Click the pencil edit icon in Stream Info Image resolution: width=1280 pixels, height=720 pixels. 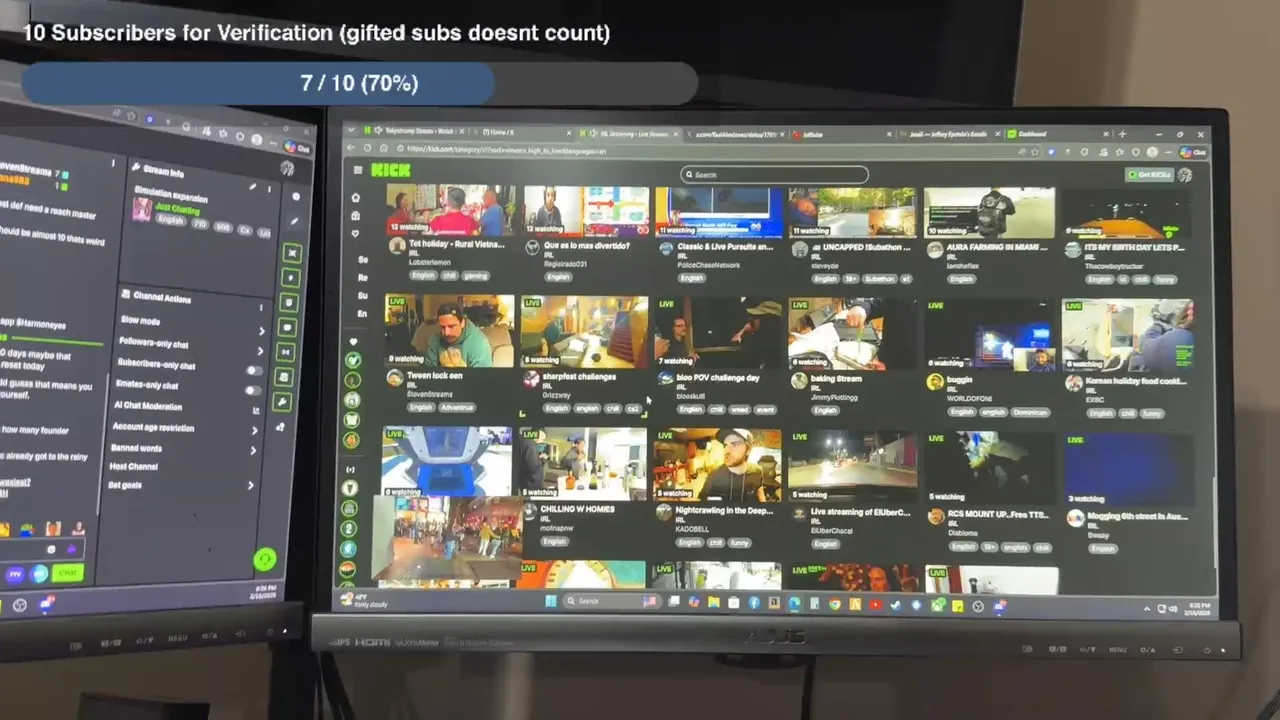click(x=253, y=186)
